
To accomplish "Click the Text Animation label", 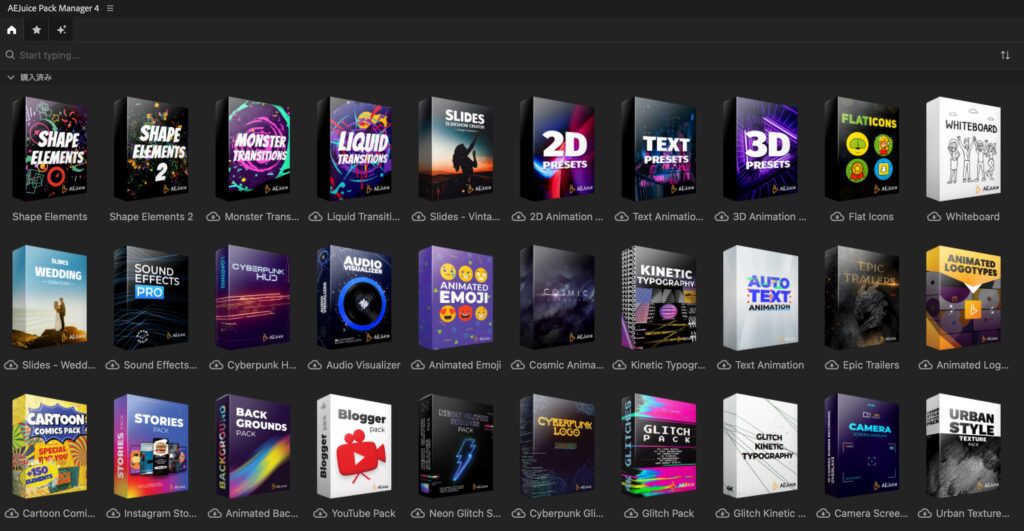I will tap(769, 366).
